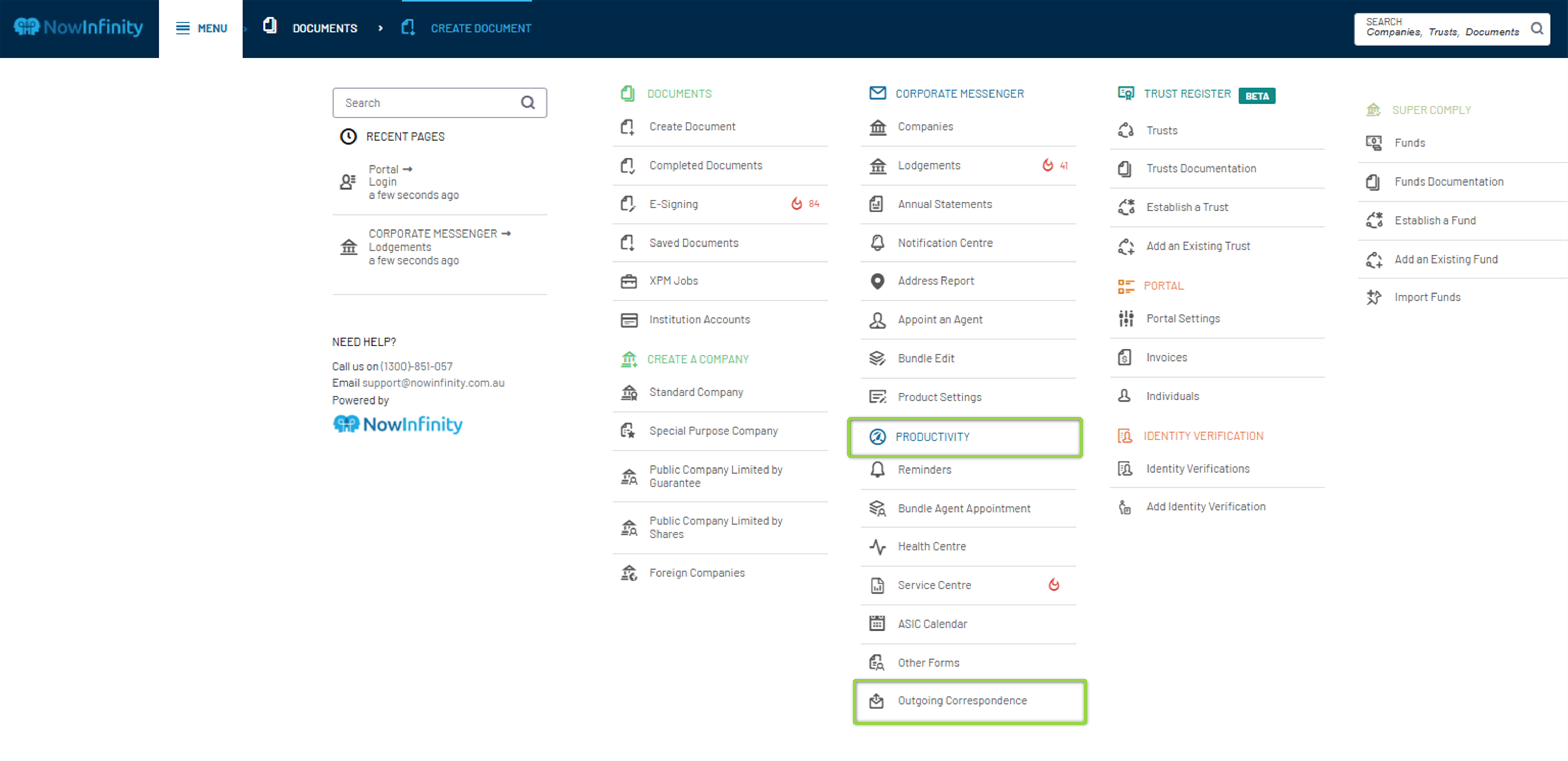Click the CREATE A COMPANY heading
This screenshot has width=1568, height=761.
[698, 359]
